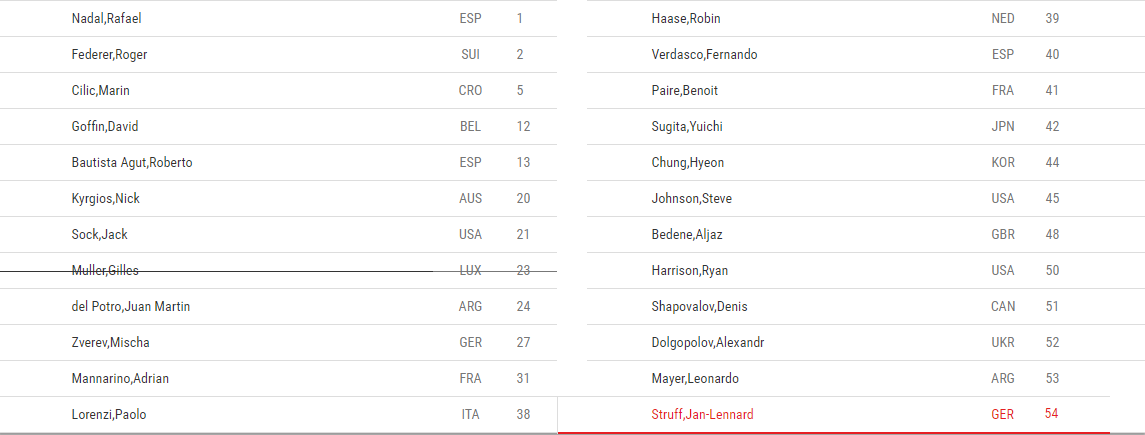Click the Shapovalov, Denis row
This screenshot has height=435, width=1145.
coord(849,307)
